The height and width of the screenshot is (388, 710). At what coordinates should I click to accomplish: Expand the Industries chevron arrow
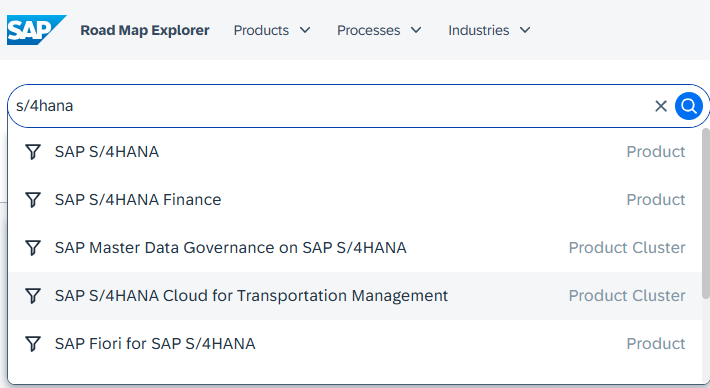(525, 30)
